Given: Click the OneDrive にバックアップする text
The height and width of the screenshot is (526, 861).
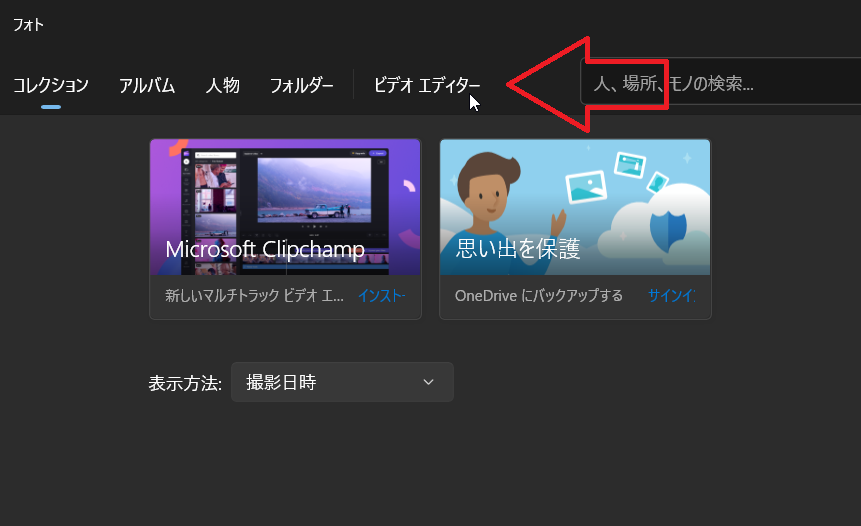Looking at the screenshot, I should point(539,295).
